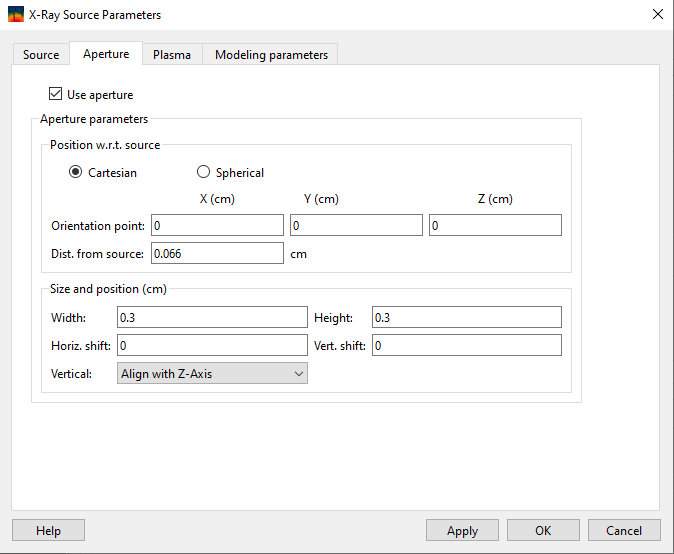Image resolution: width=674 pixels, height=554 pixels.
Task: Uncheck the Use aperture checkbox
Action: click(56, 95)
